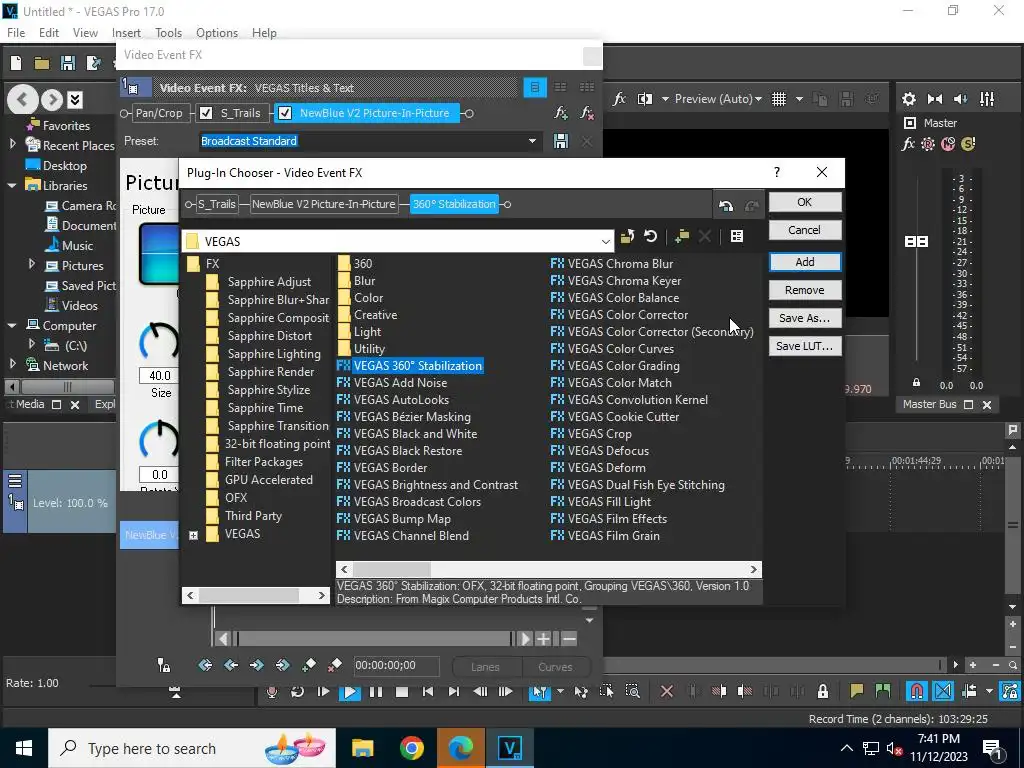Click the Master FX icon
The width and height of the screenshot is (1024, 768).
click(x=908, y=144)
